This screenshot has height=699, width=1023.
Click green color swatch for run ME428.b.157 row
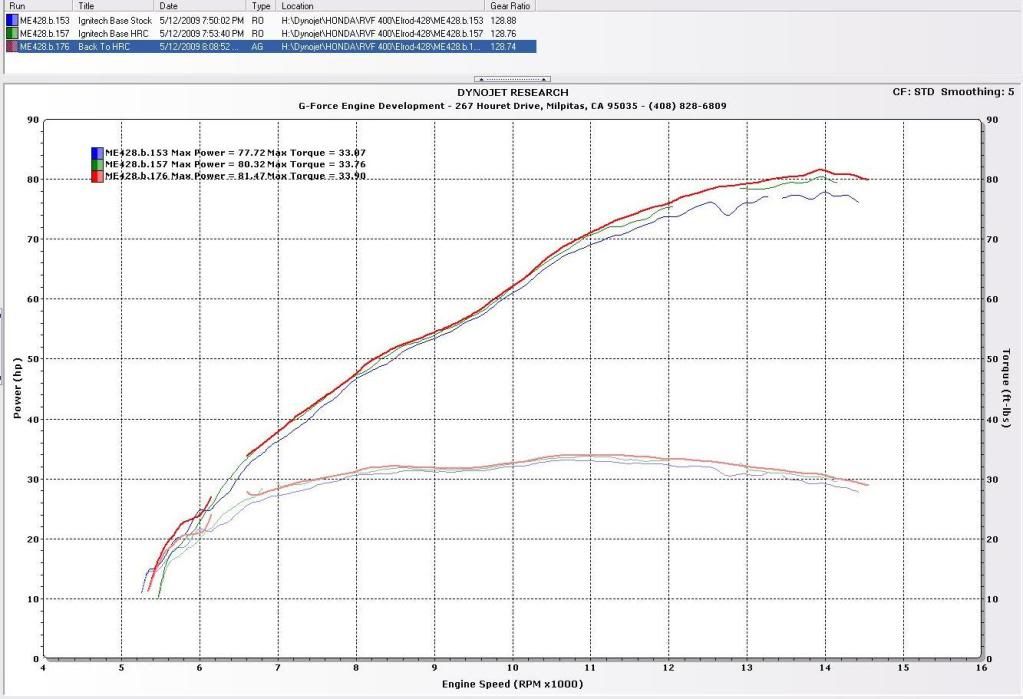[12, 33]
